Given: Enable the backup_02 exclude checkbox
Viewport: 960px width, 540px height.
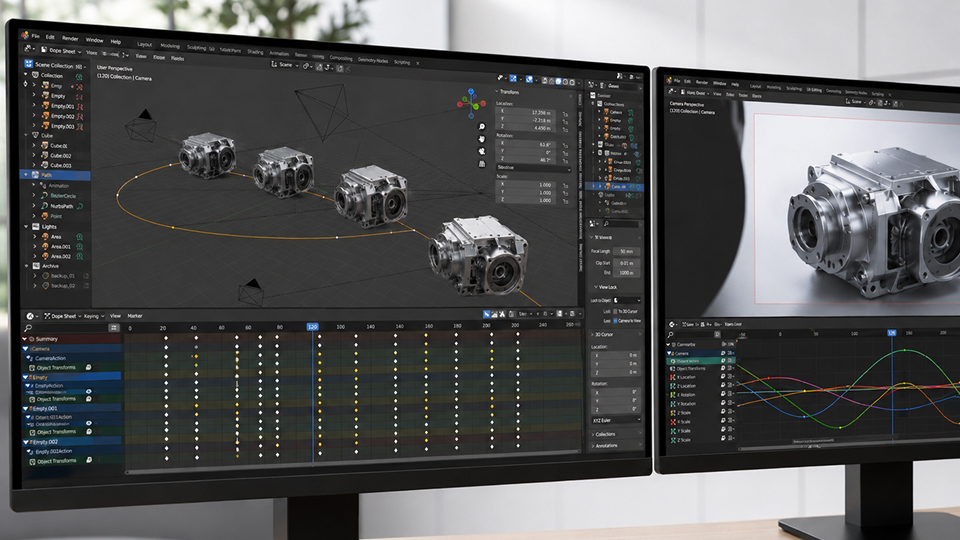Looking at the screenshot, I should coord(86,286).
